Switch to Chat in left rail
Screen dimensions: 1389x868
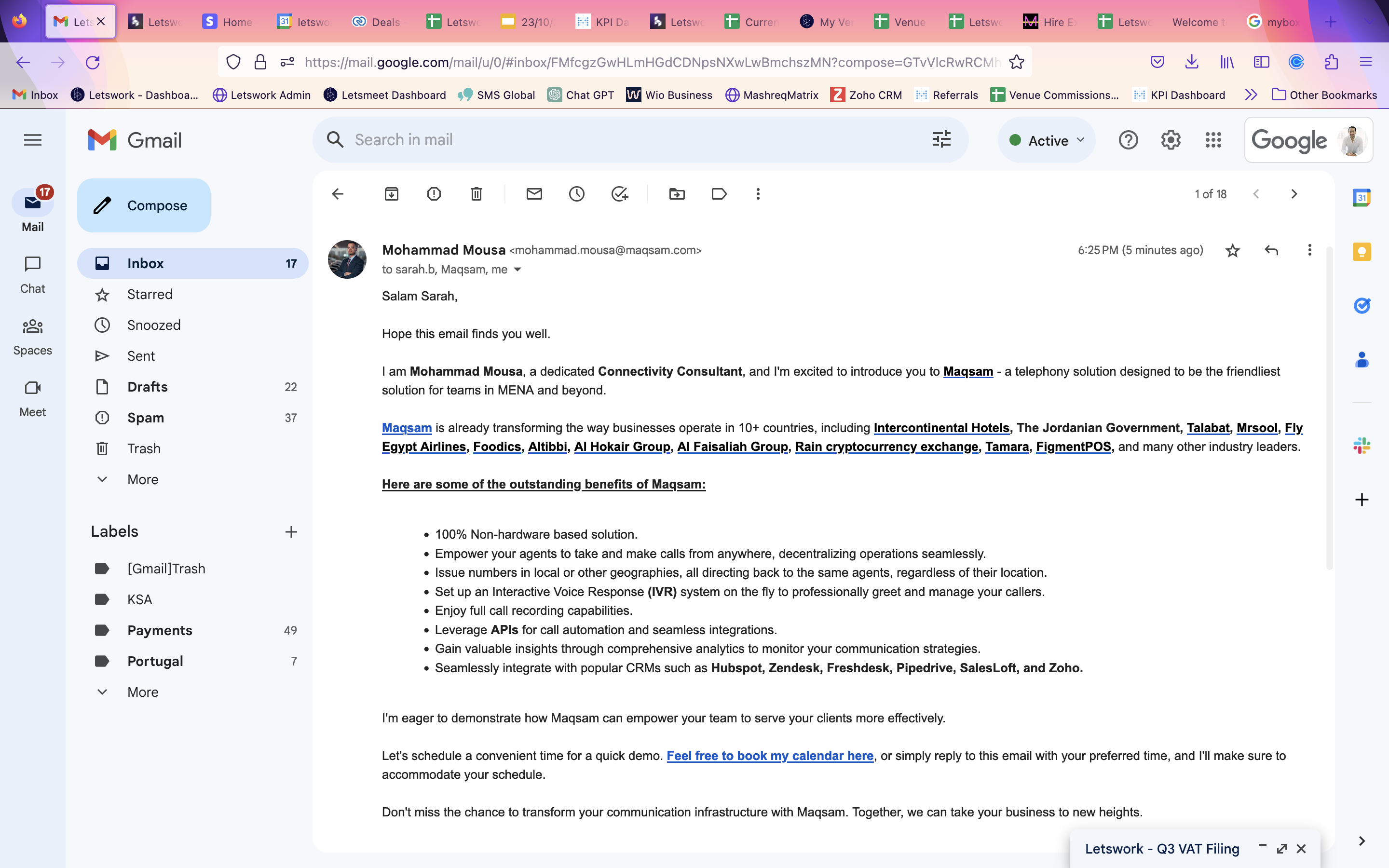click(x=33, y=275)
